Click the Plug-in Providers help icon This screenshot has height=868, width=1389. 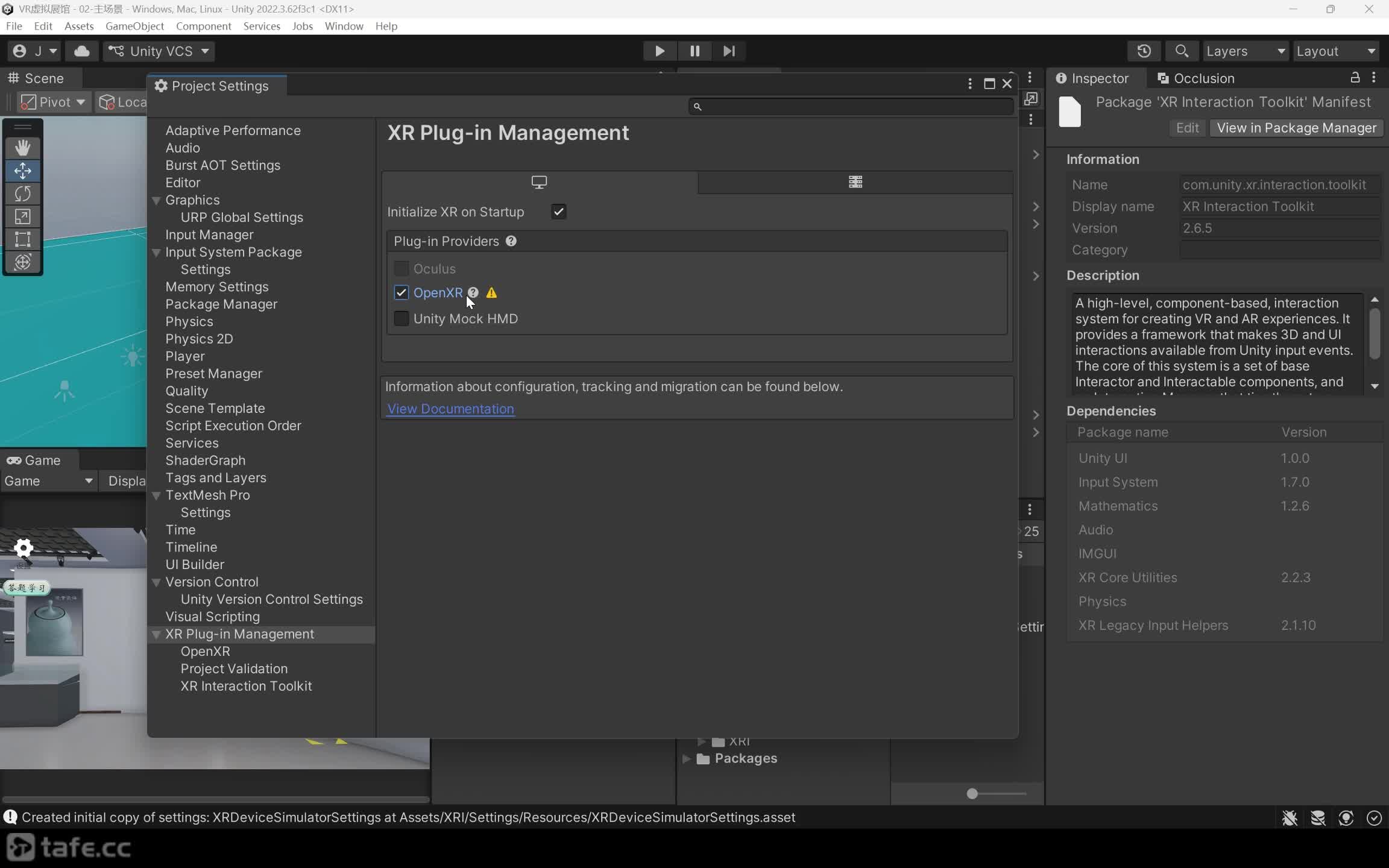(x=511, y=241)
